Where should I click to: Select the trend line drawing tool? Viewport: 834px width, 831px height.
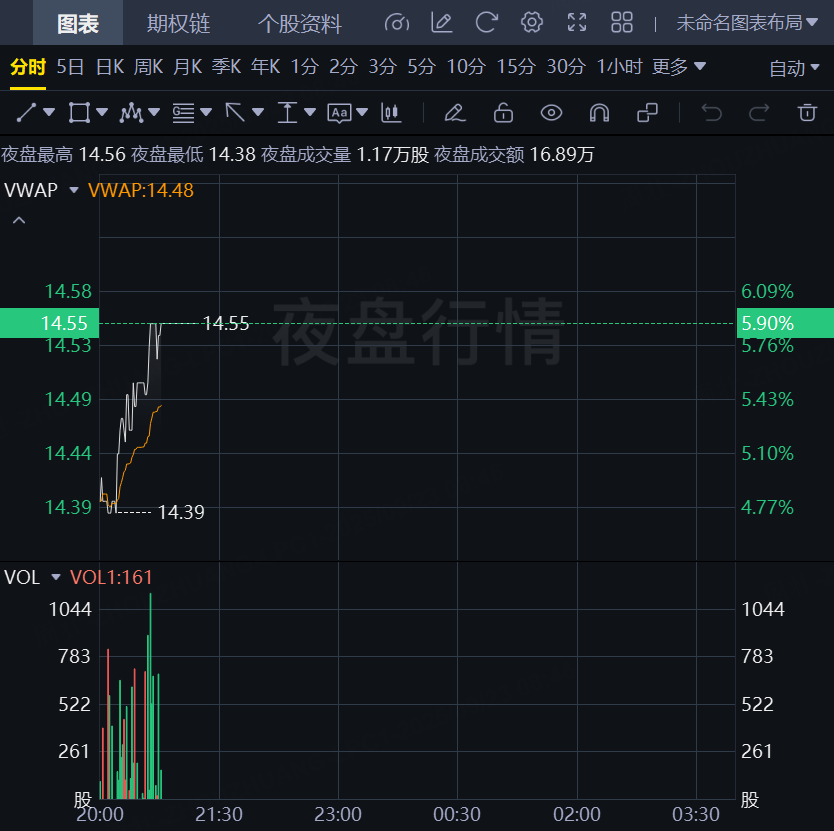(x=26, y=113)
